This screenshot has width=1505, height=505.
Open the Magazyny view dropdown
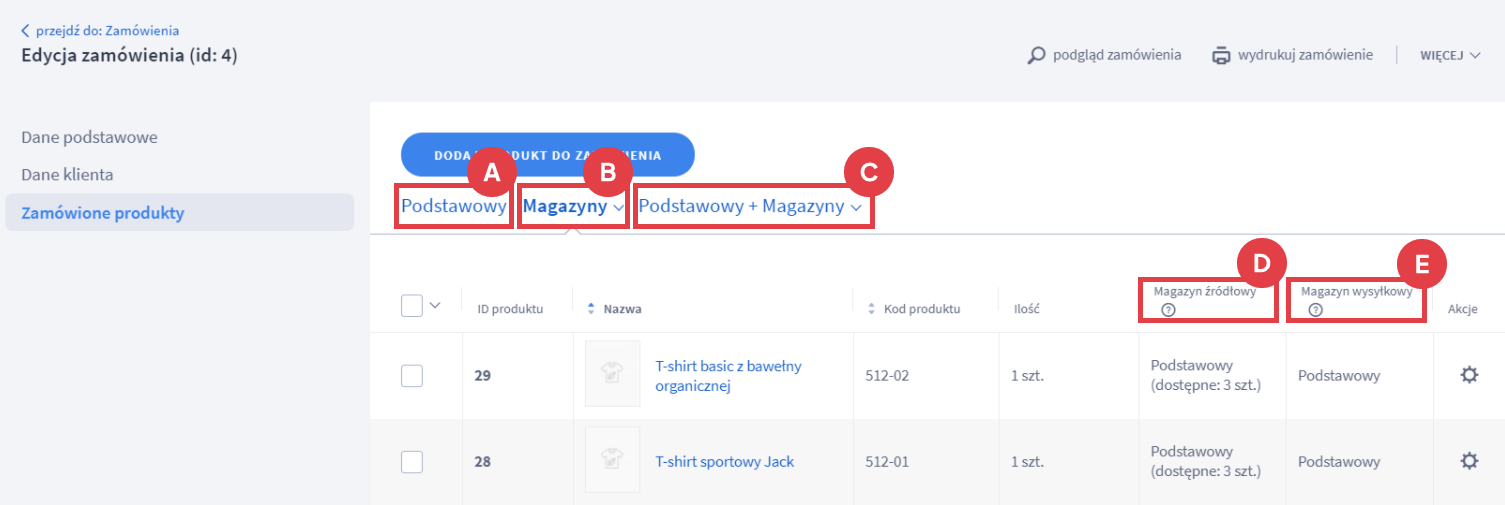(x=573, y=207)
